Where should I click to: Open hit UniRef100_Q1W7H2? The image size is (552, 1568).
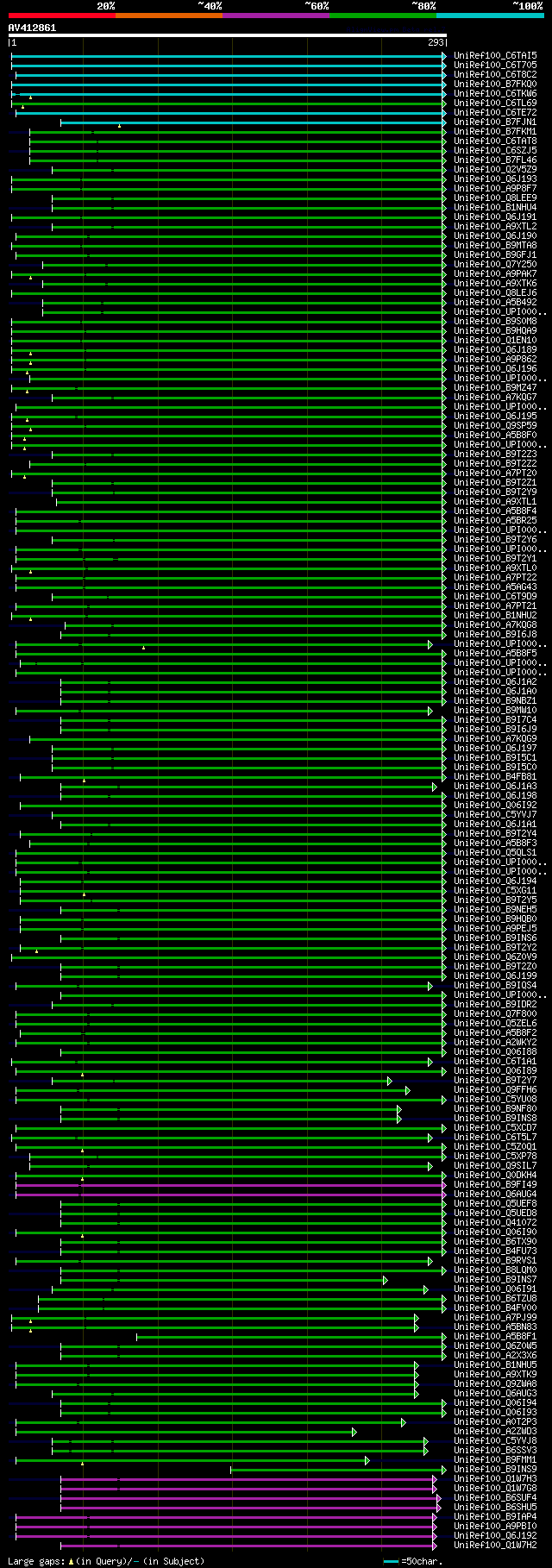tap(495, 1545)
